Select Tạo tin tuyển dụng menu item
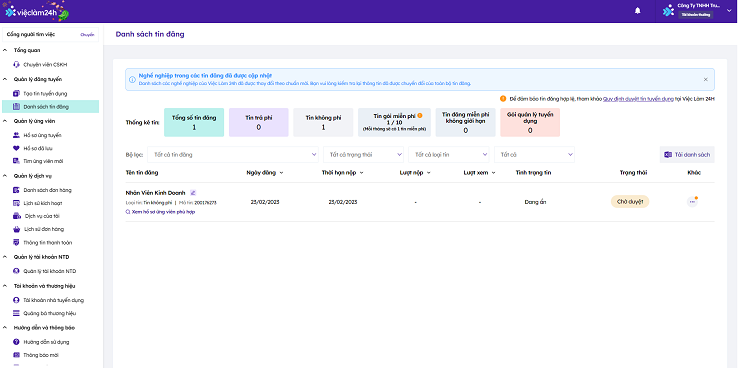This screenshot has width=740, height=368. pyautogui.click(x=45, y=93)
